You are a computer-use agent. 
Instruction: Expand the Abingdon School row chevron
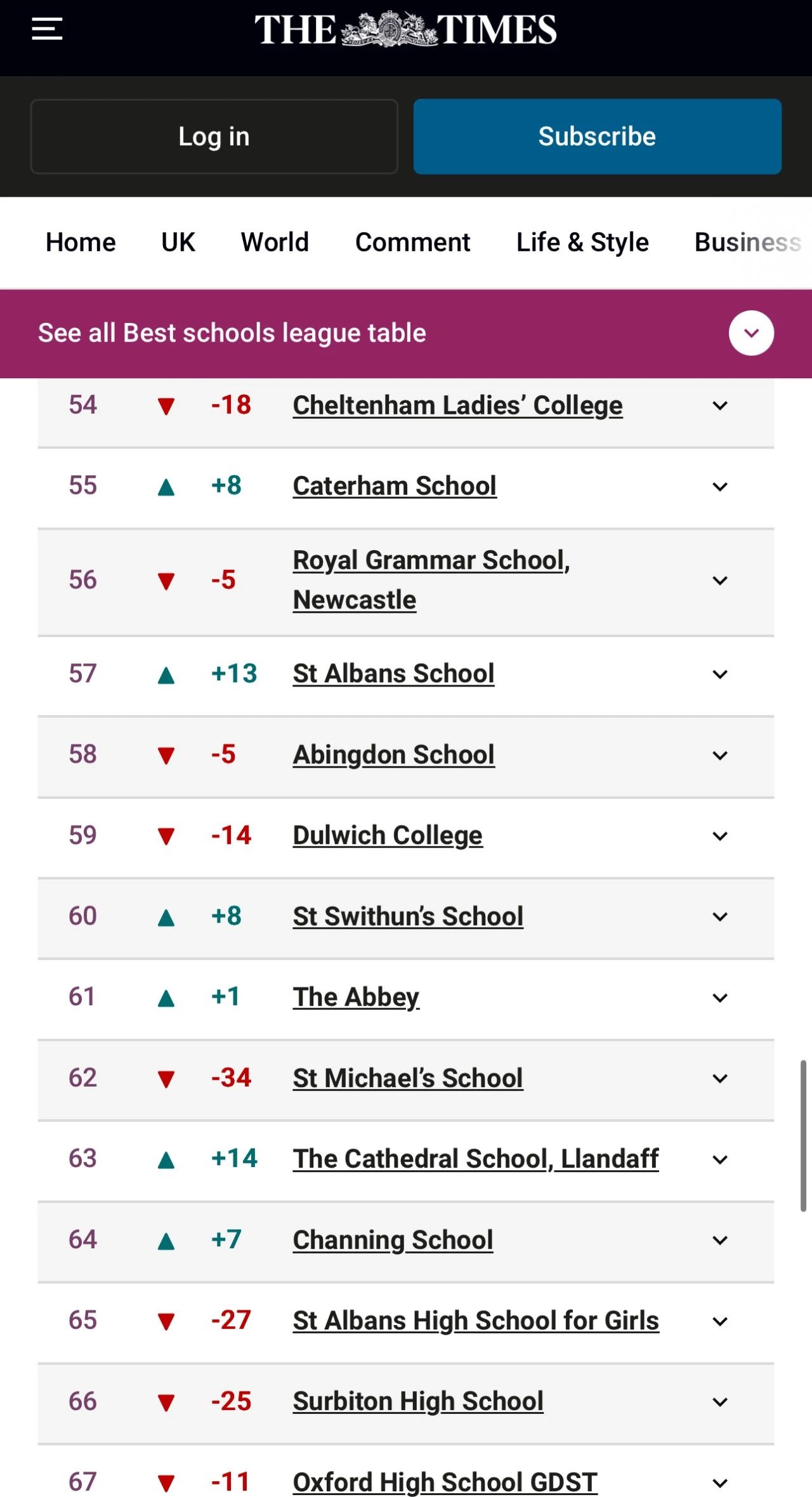720,755
